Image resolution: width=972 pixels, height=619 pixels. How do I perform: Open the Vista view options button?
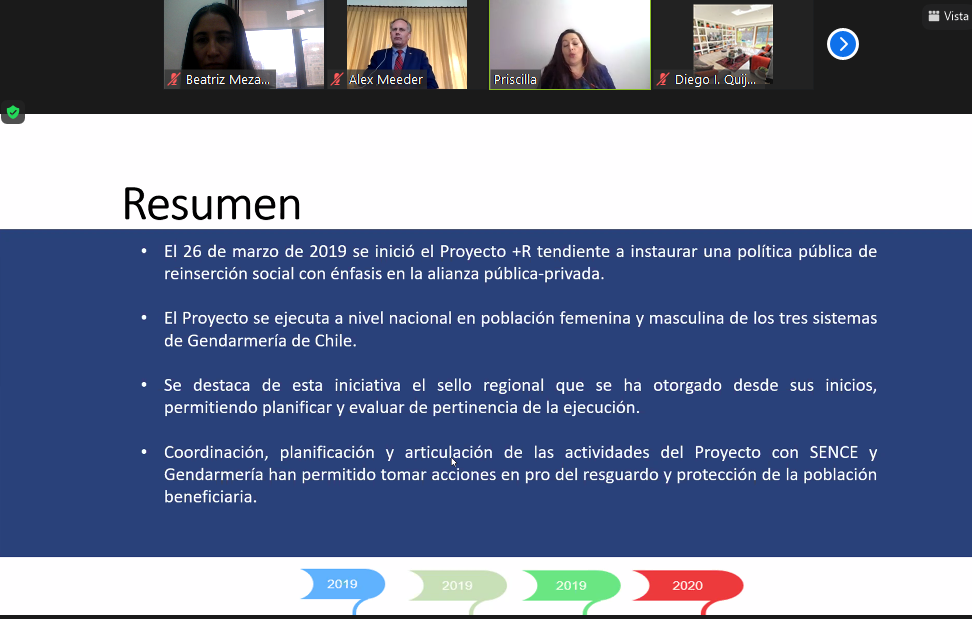coord(947,16)
